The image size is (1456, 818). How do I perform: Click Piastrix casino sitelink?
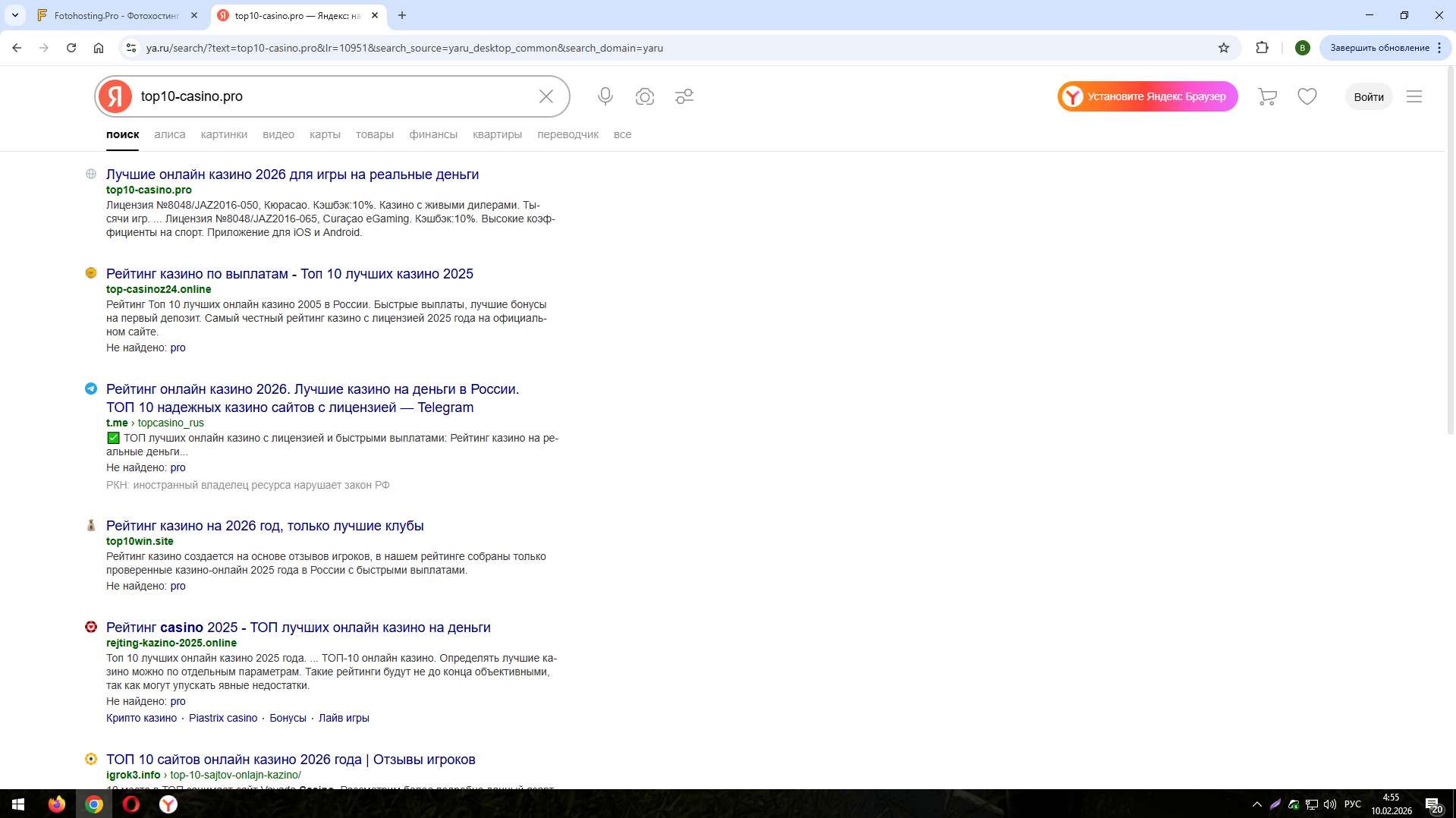click(x=223, y=718)
